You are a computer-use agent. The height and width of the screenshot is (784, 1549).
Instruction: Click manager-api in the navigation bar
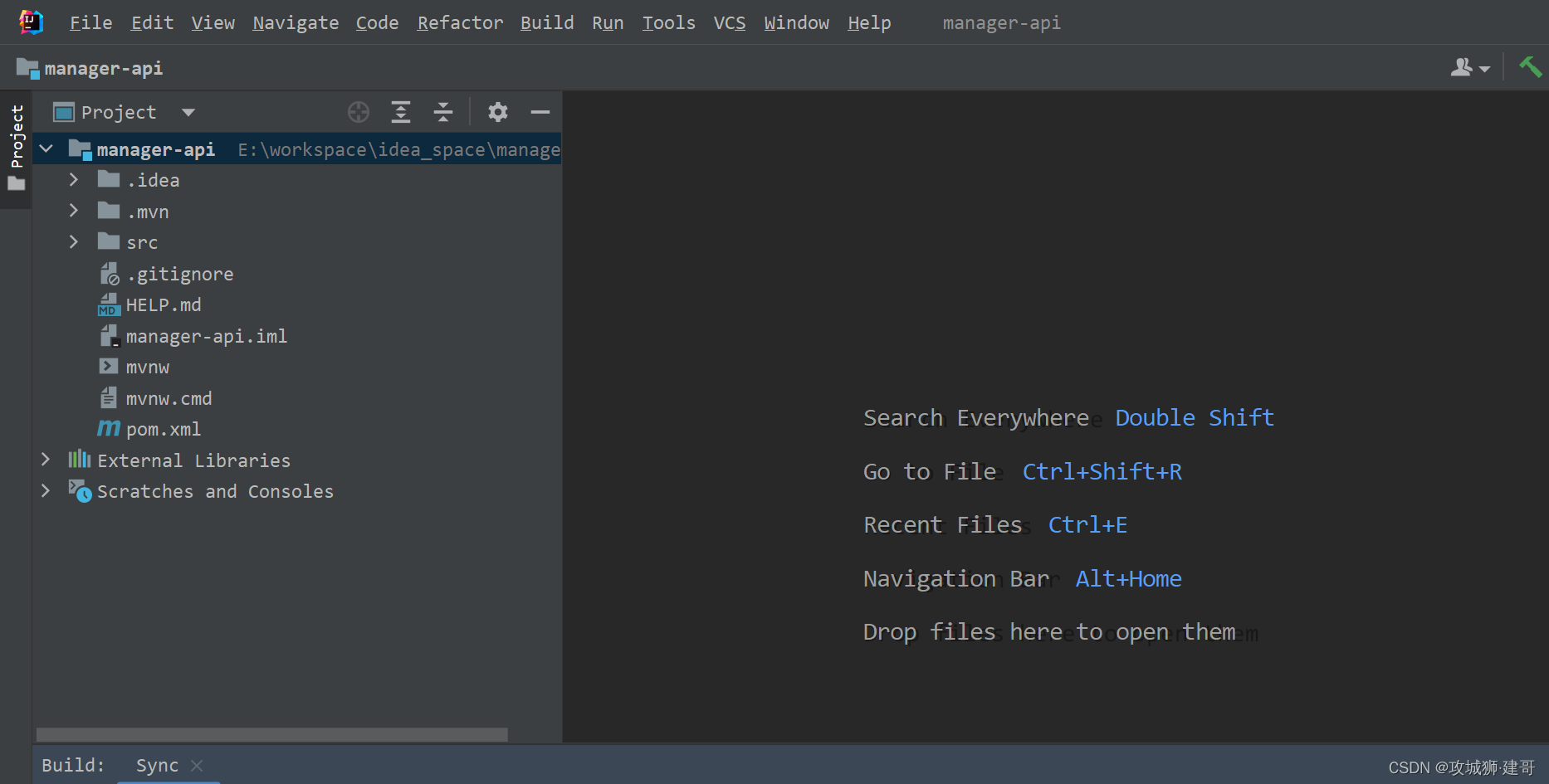point(104,68)
